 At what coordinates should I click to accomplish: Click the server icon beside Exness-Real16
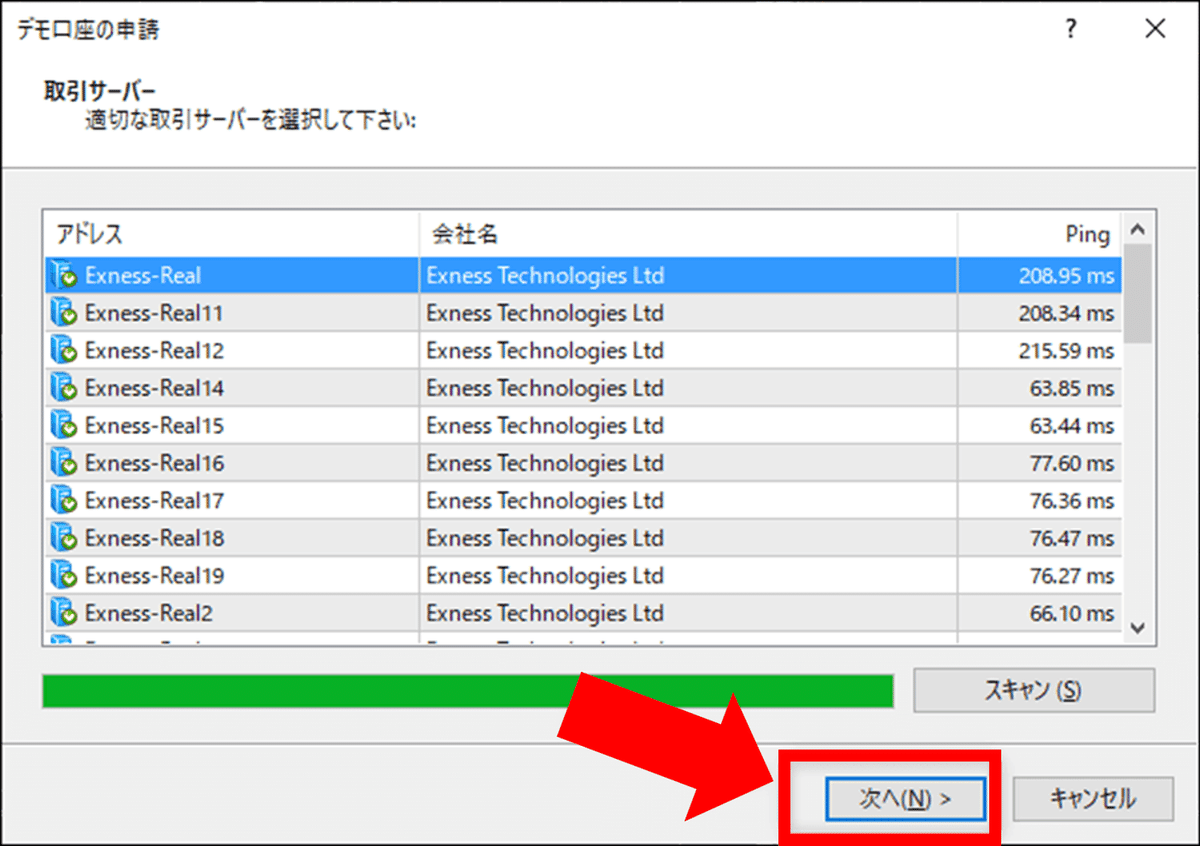[x=64, y=463]
